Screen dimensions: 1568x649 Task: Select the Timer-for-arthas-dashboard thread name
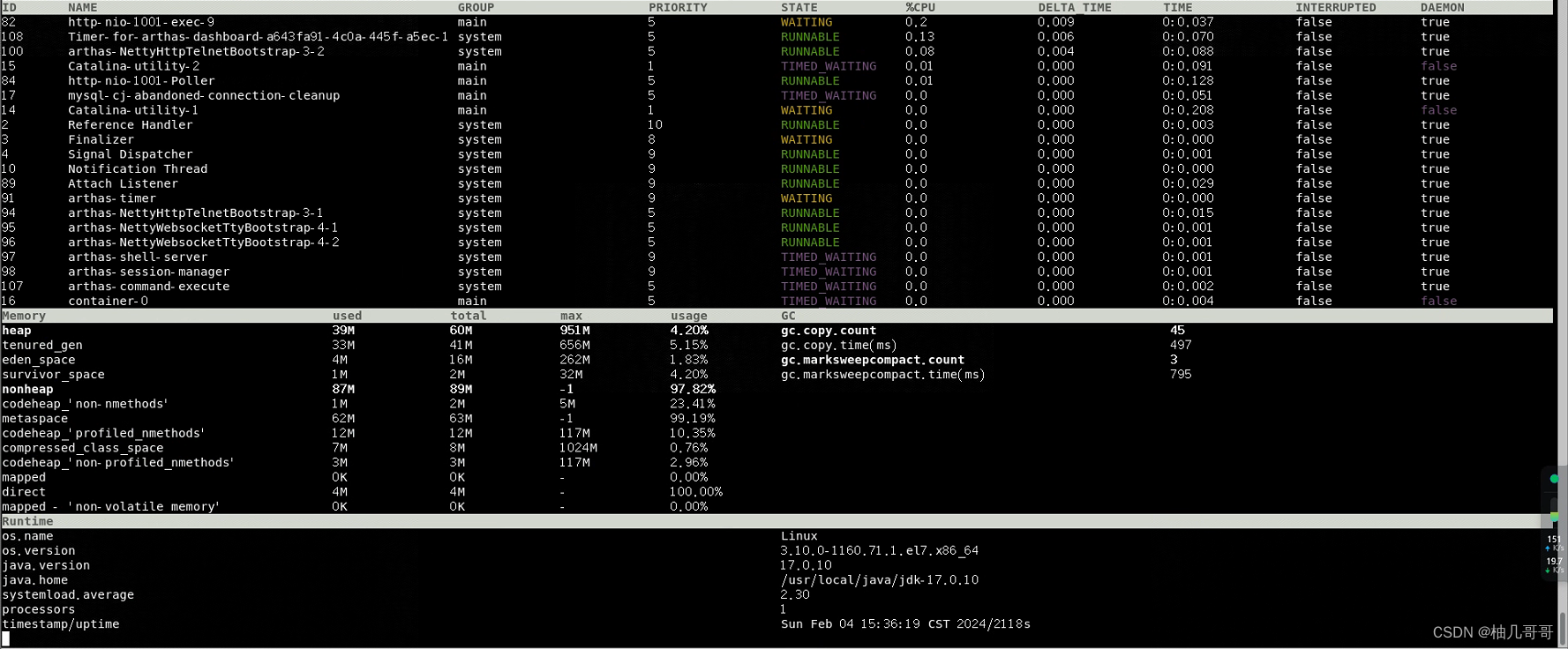point(258,37)
